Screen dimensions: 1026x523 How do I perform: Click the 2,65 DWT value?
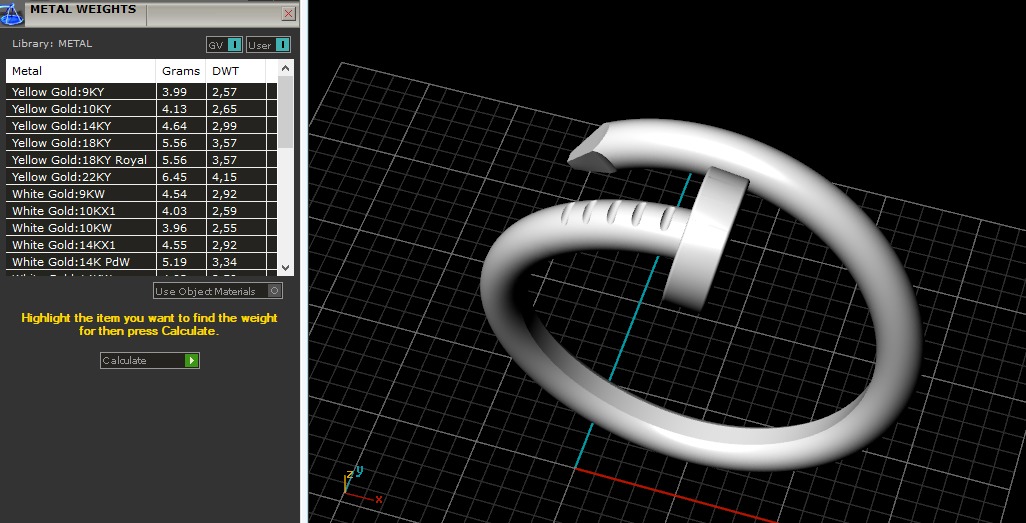tap(224, 109)
